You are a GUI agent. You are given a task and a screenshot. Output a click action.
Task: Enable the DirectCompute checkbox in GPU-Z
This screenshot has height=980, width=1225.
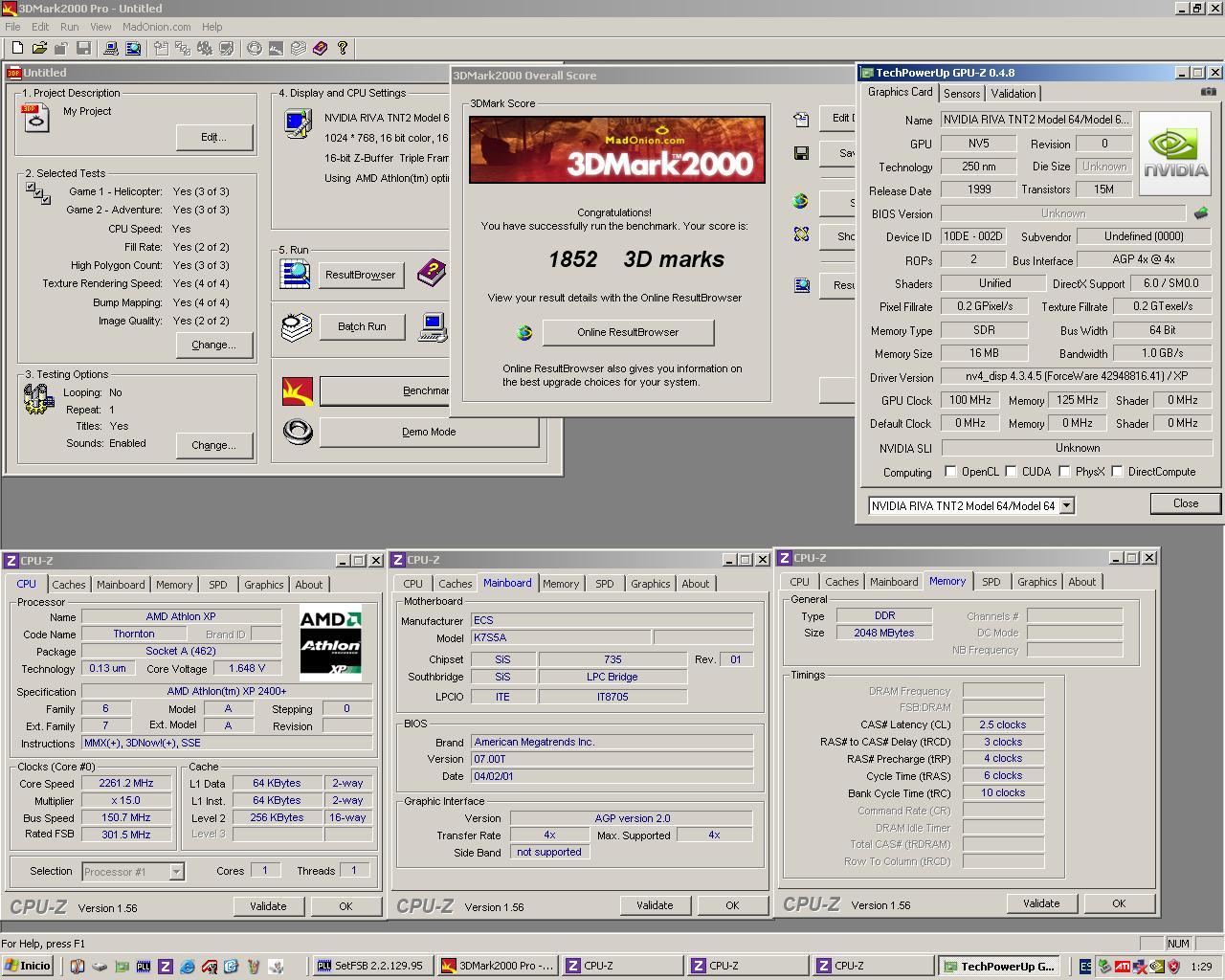click(x=1117, y=472)
